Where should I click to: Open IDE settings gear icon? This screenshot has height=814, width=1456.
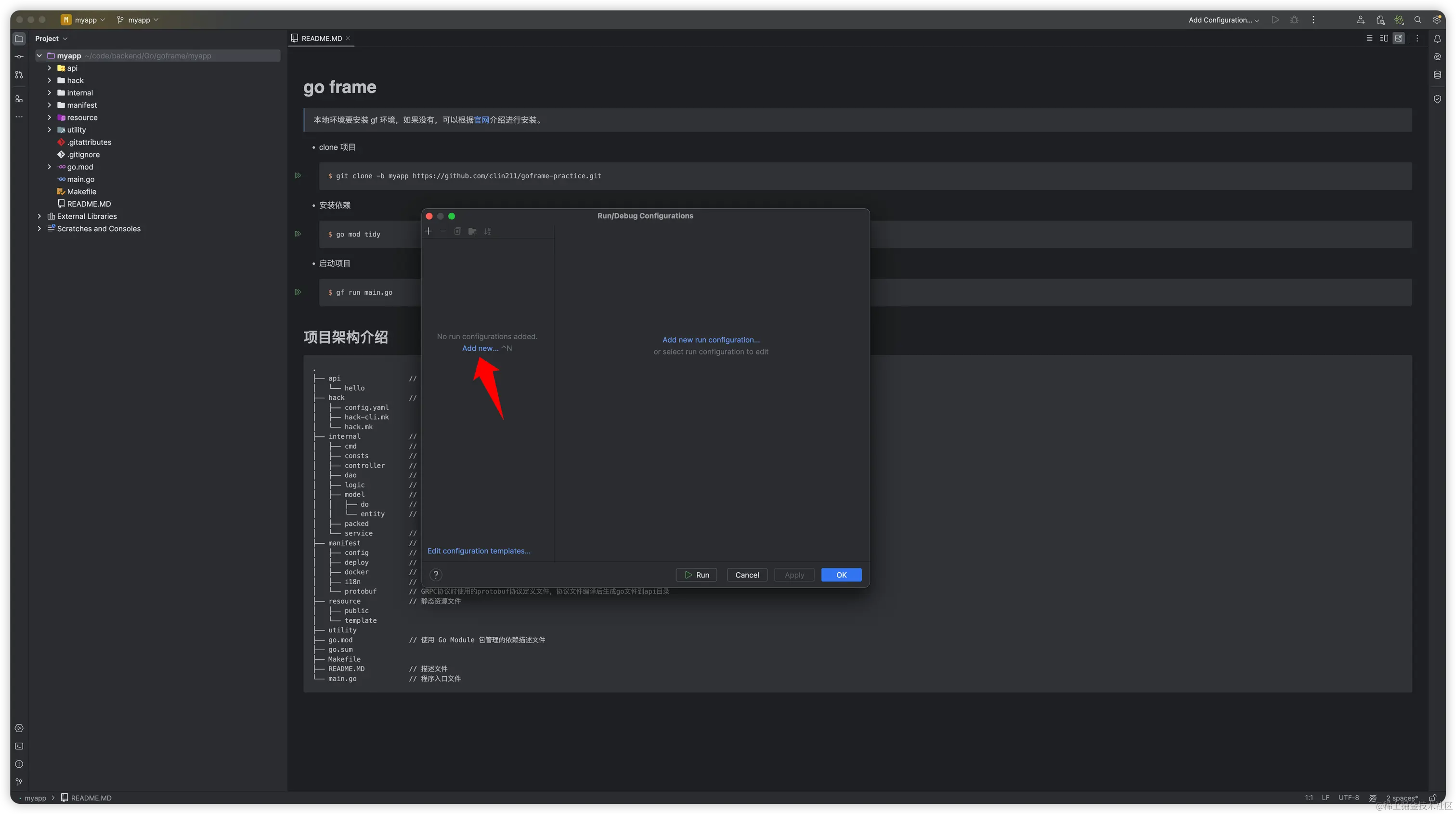[x=1437, y=20]
